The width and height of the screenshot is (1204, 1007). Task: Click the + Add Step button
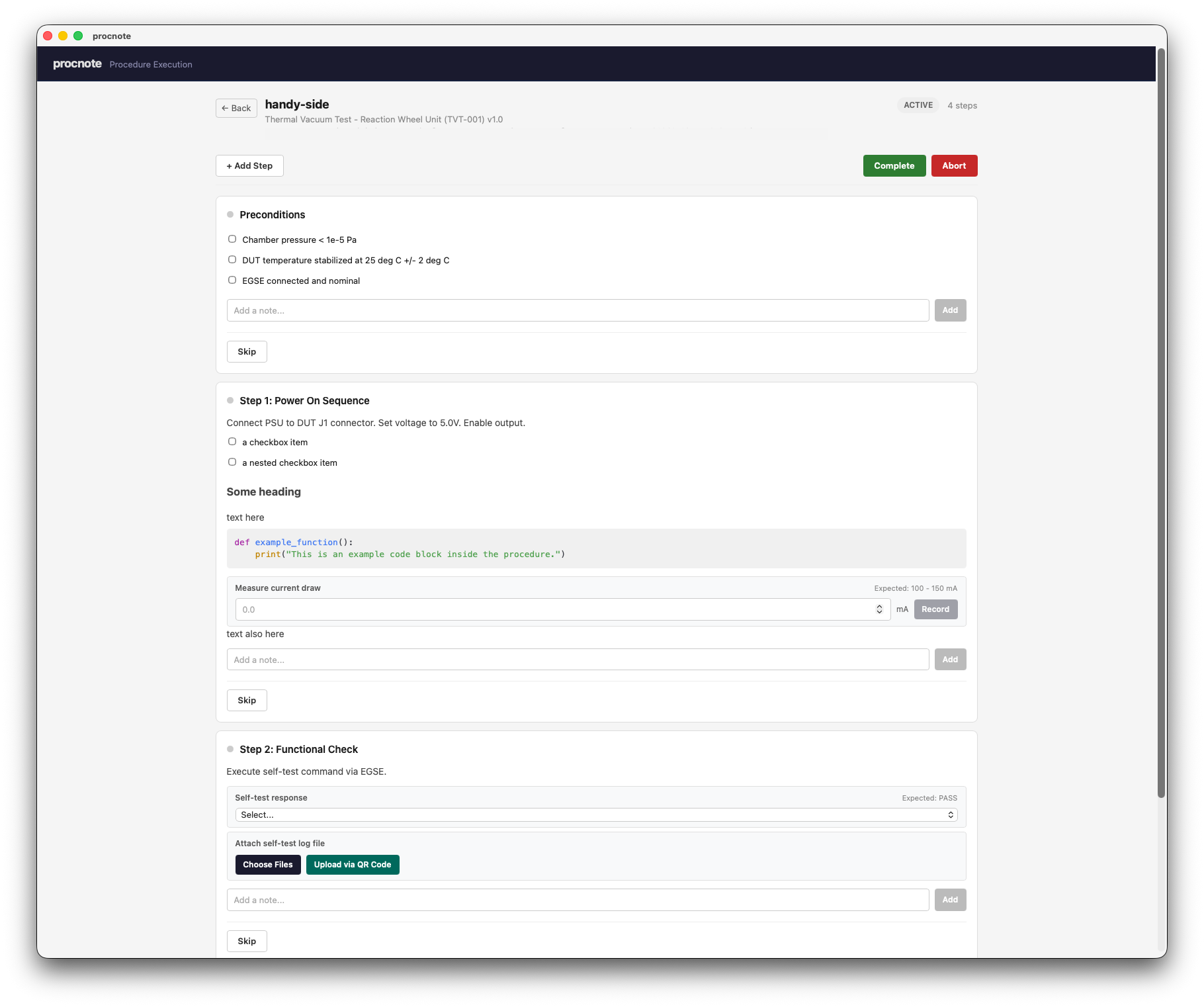249,165
